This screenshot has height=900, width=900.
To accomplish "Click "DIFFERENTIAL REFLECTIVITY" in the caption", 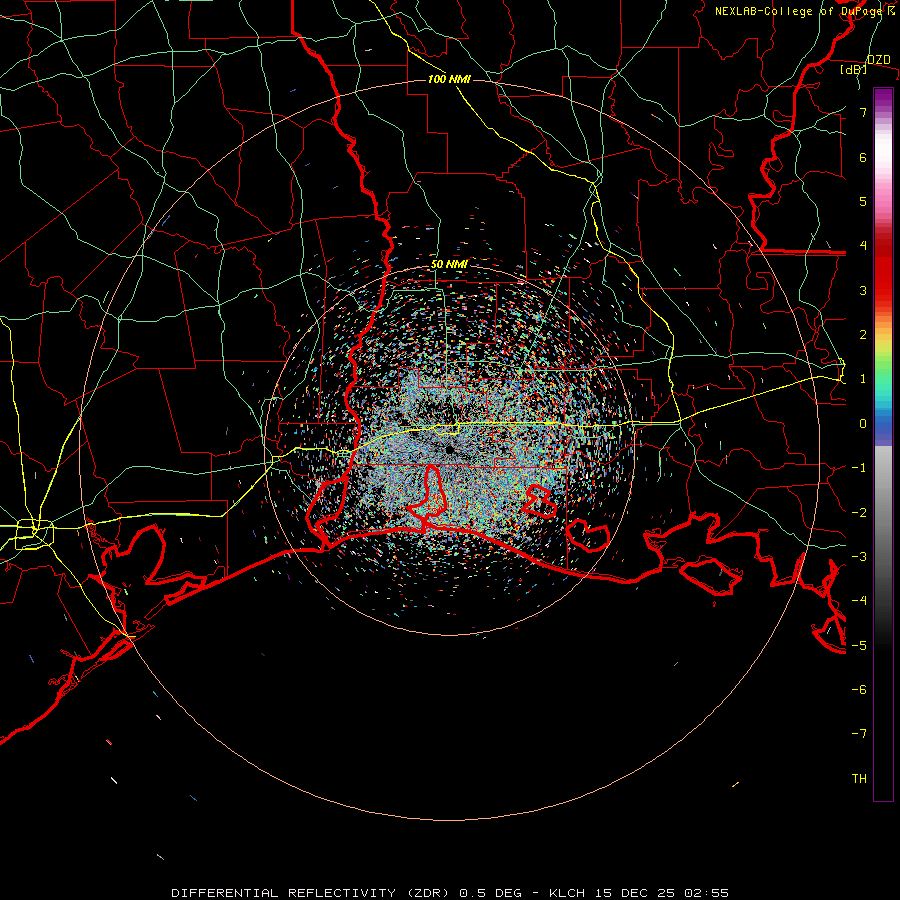I will 284,893.
